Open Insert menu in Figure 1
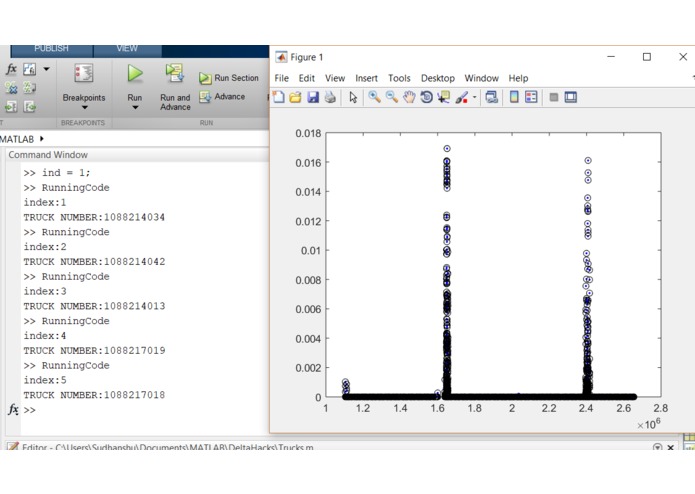This screenshot has width=695, height=494. [x=366, y=78]
